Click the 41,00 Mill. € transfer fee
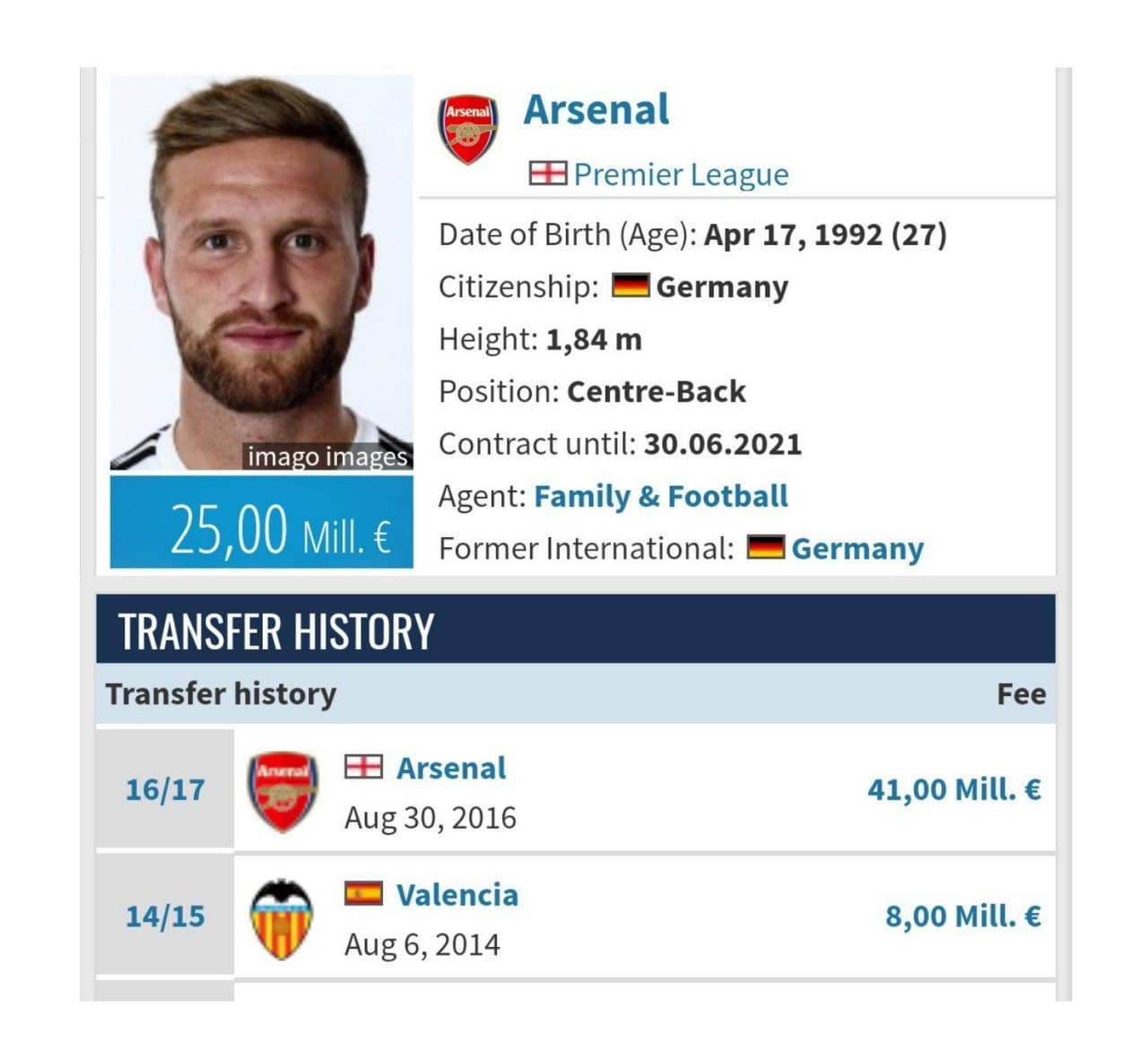This screenshot has width=1148, height=1061. [954, 789]
